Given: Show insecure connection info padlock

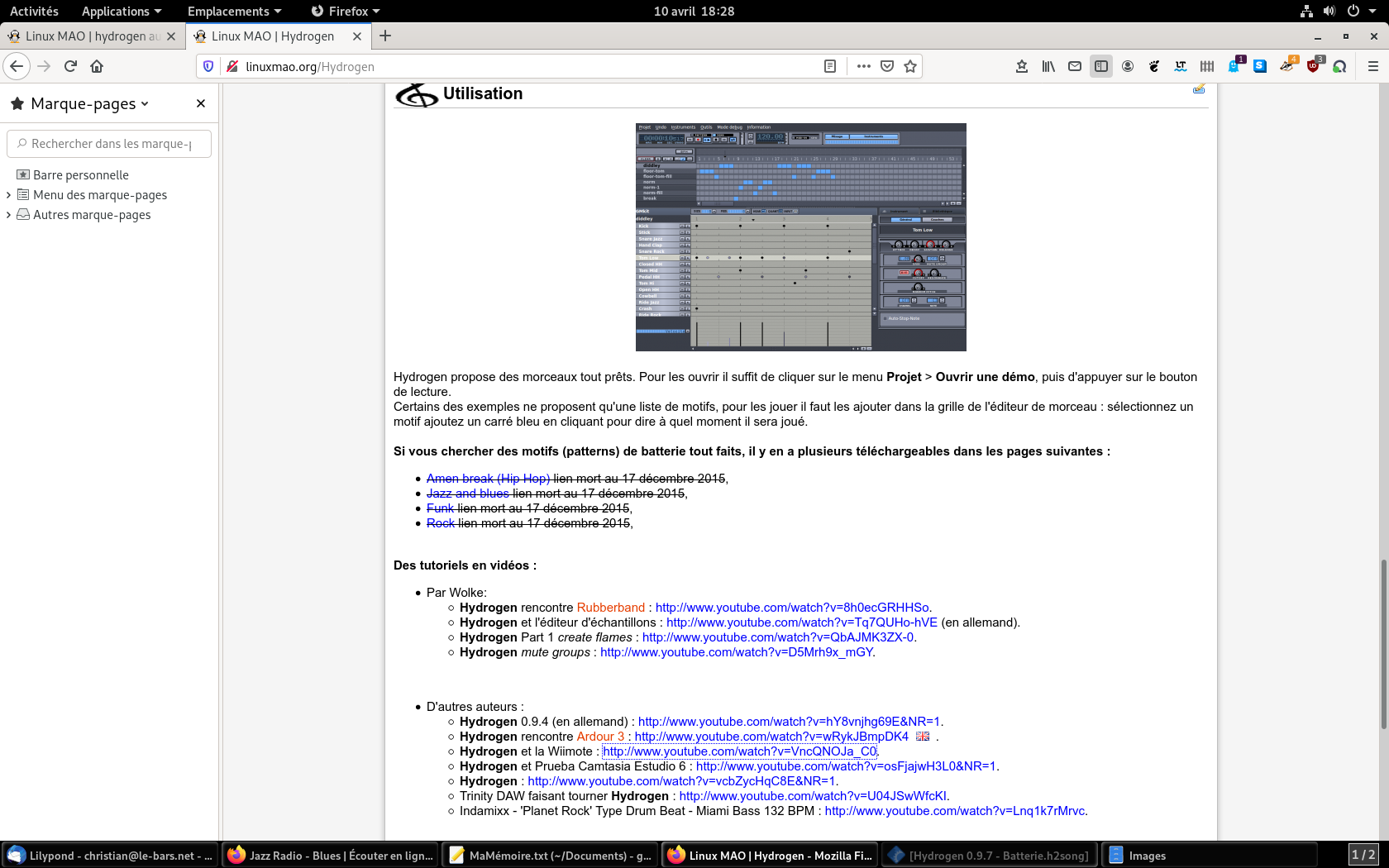Looking at the screenshot, I should tap(232, 66).
